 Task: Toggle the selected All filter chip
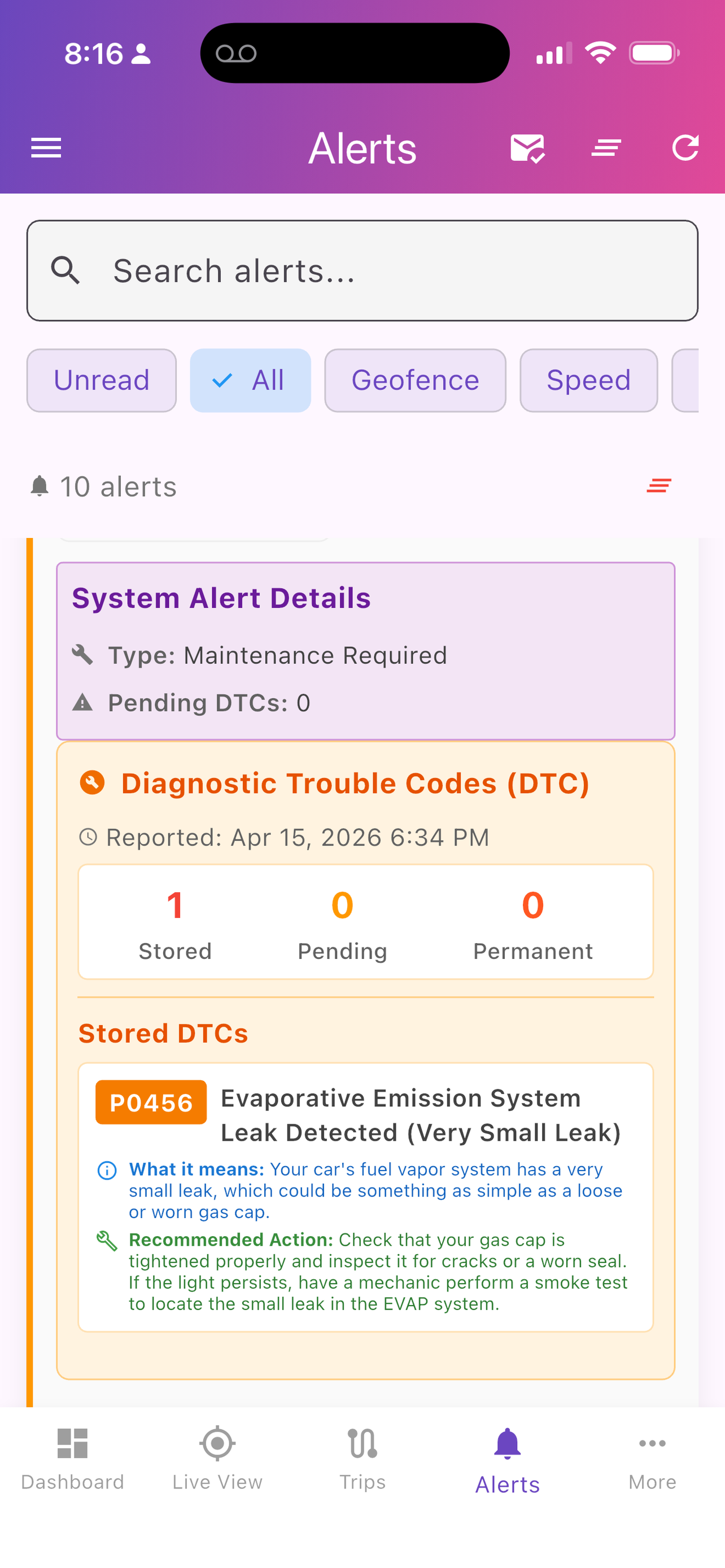pos(250,380)
